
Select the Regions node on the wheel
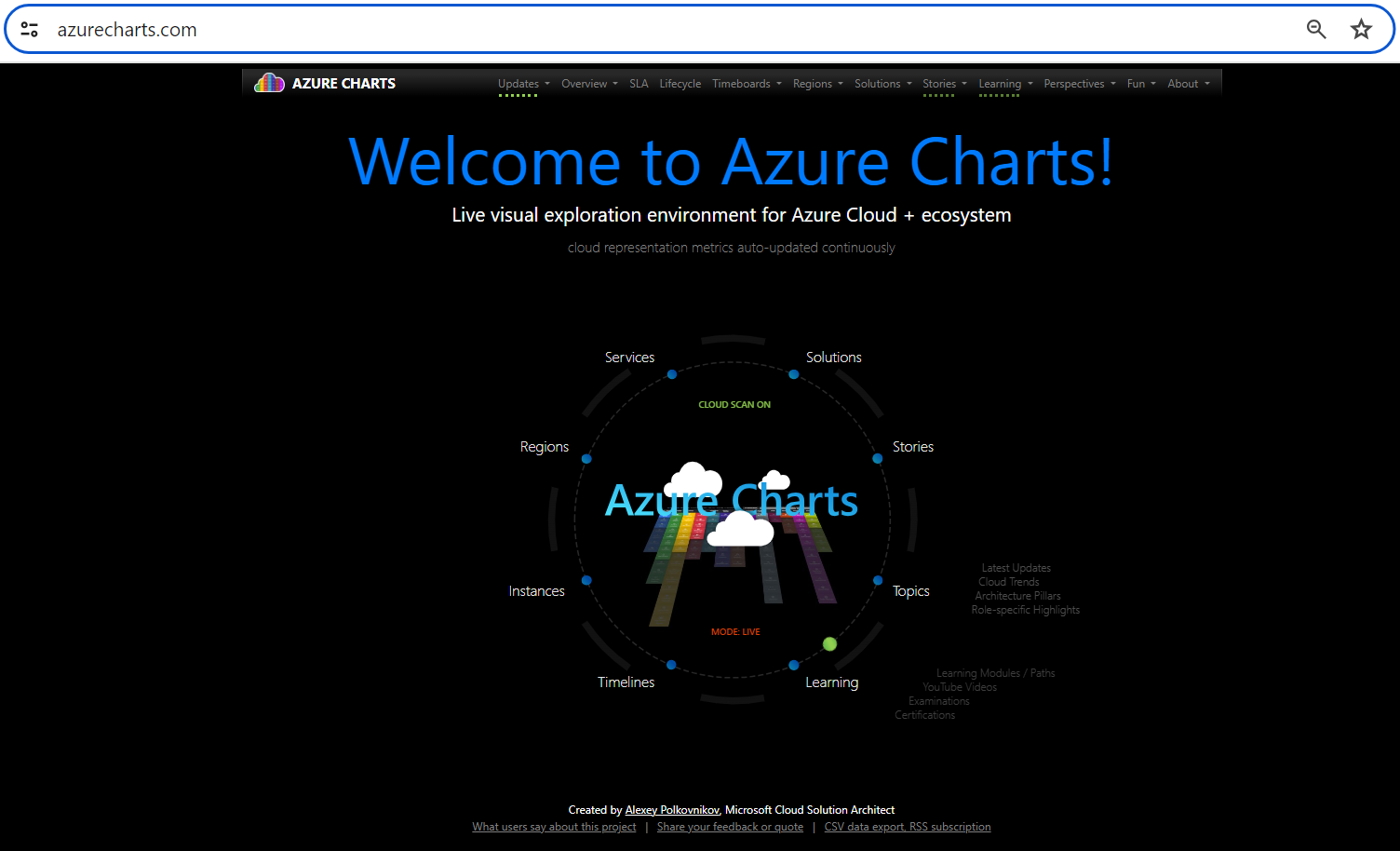click(x=586, y=458)
